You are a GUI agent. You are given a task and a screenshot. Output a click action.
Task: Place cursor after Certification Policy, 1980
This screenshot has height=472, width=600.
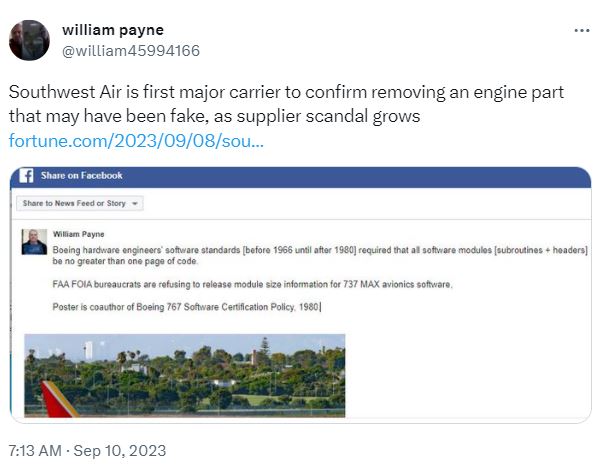tap(320, 307)
